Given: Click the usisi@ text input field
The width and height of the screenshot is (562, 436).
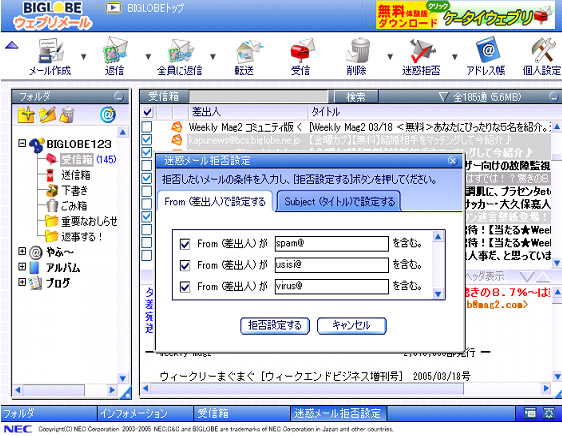Looking at the screenshot, I should (332, 265).
